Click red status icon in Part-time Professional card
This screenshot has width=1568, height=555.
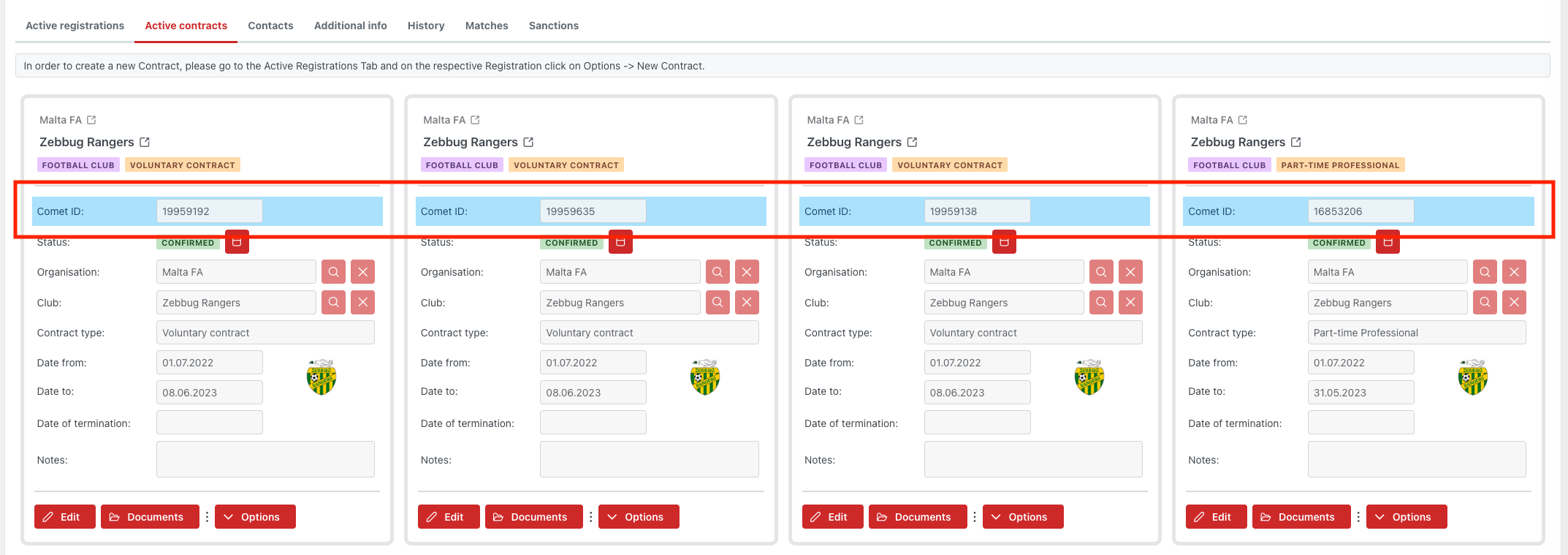1388,242
